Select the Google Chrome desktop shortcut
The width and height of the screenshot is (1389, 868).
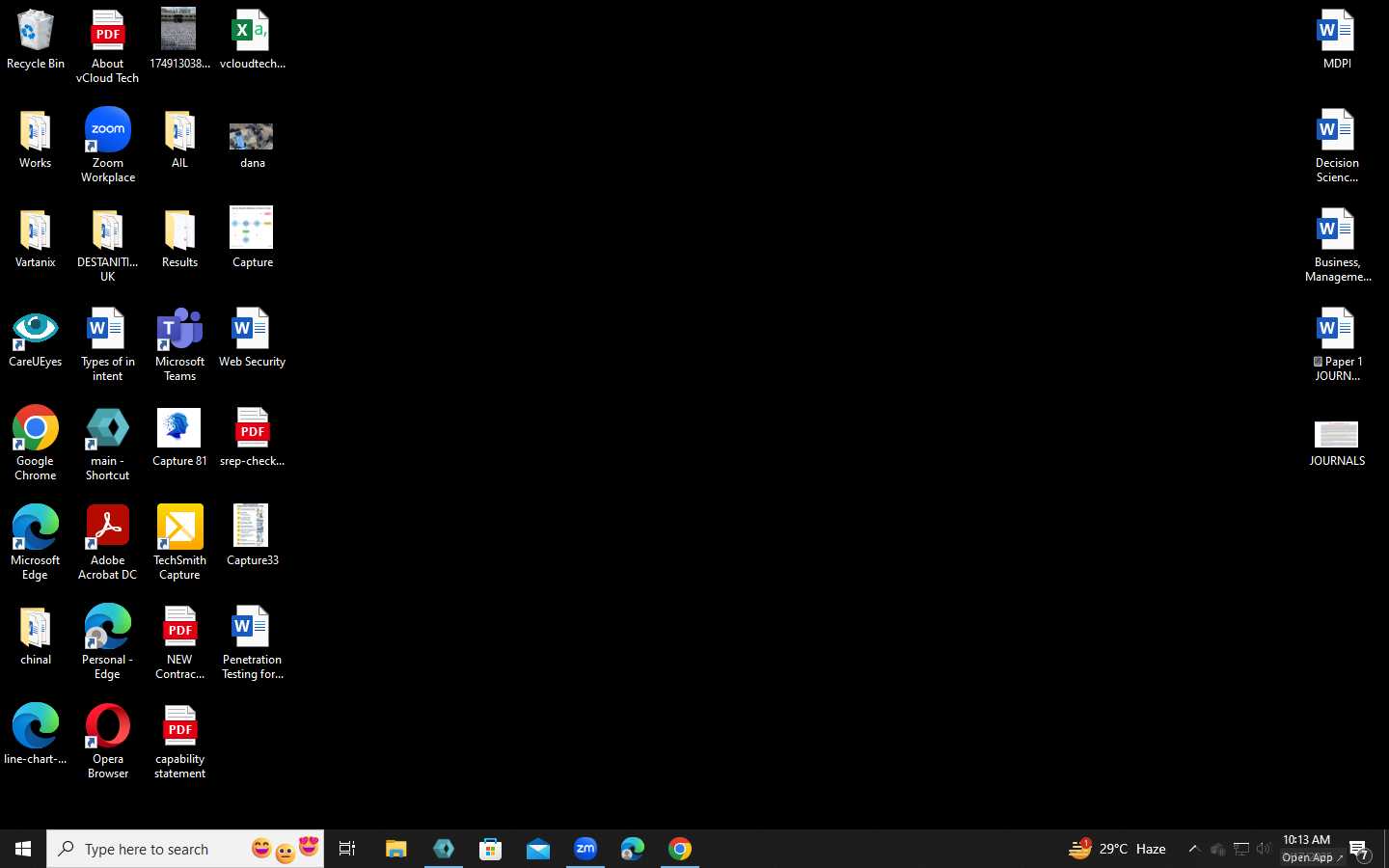pos(36,444)
